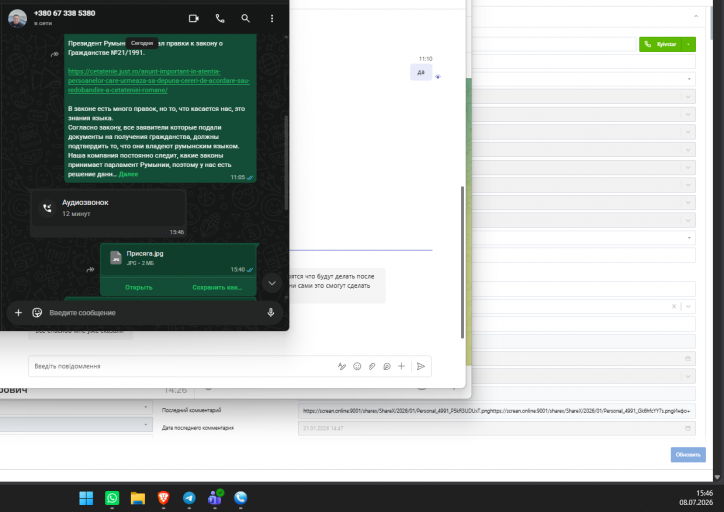Jump to latest messages with the down chevron
This screenshot has width=724, height=512.
click(x=272, y=283)
